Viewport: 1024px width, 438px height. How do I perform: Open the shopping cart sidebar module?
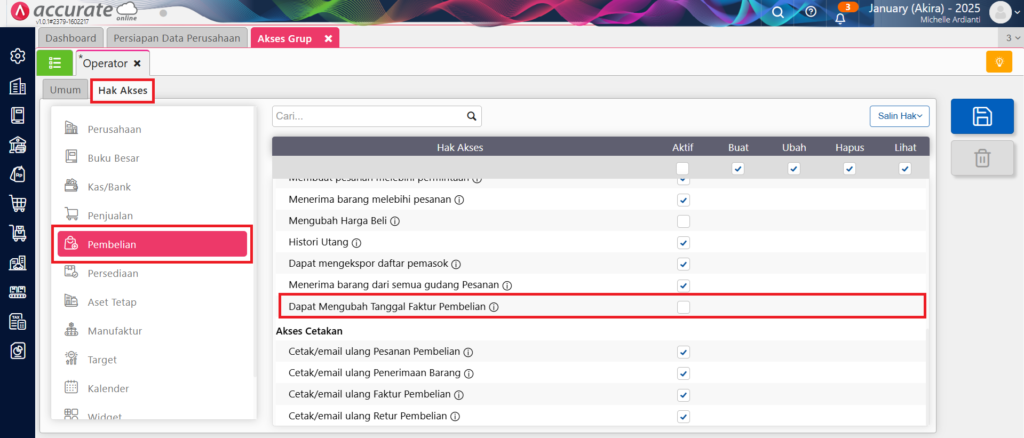(17, 204)
